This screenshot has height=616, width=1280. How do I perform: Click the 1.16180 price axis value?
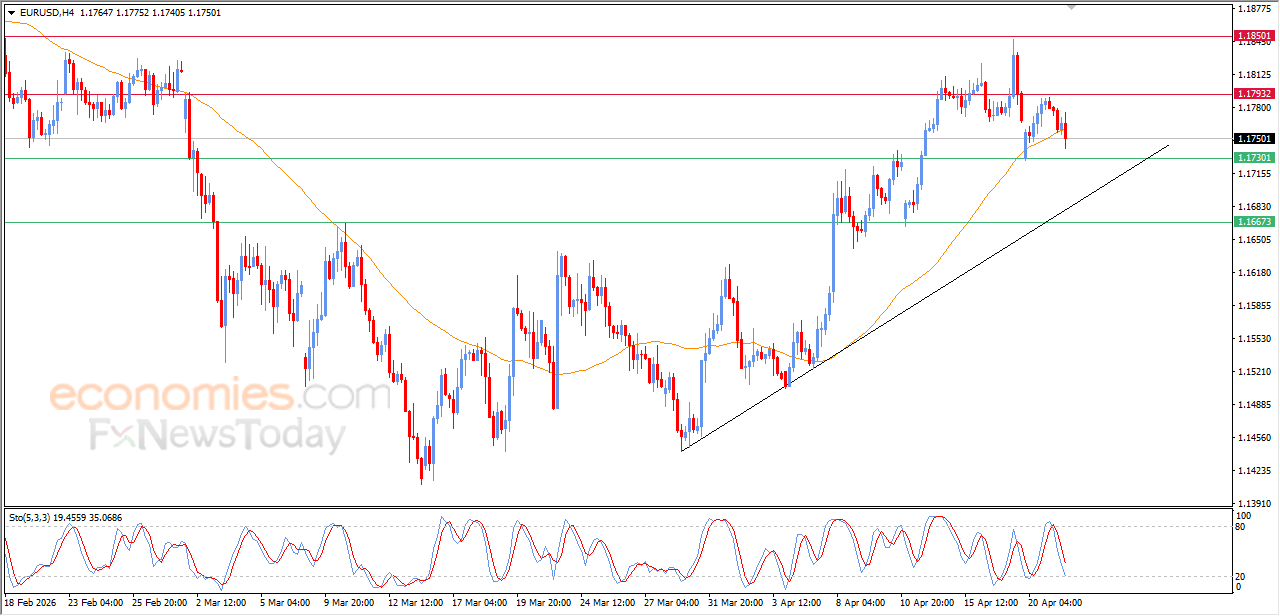point(1254,273)
